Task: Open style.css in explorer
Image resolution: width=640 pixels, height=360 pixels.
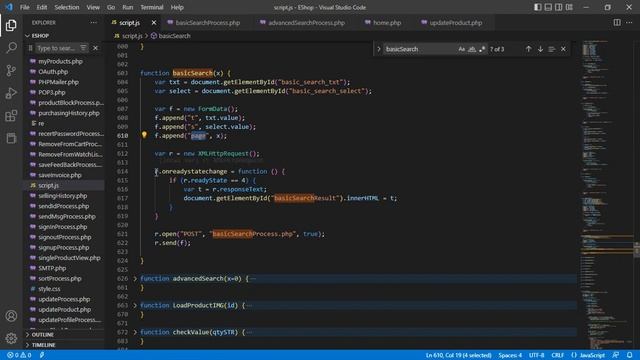Action: point(49,289)
